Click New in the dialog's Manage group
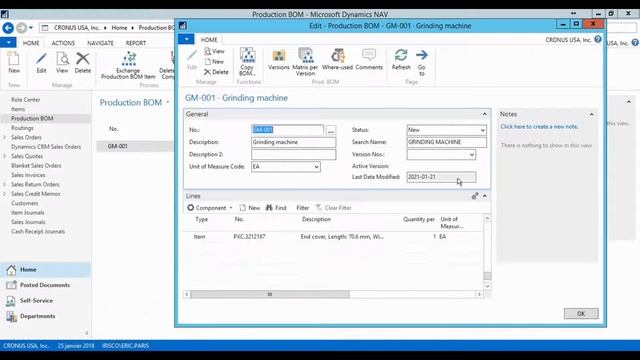Viewport: 640px width, 360px height. click(x=214, y=62)
